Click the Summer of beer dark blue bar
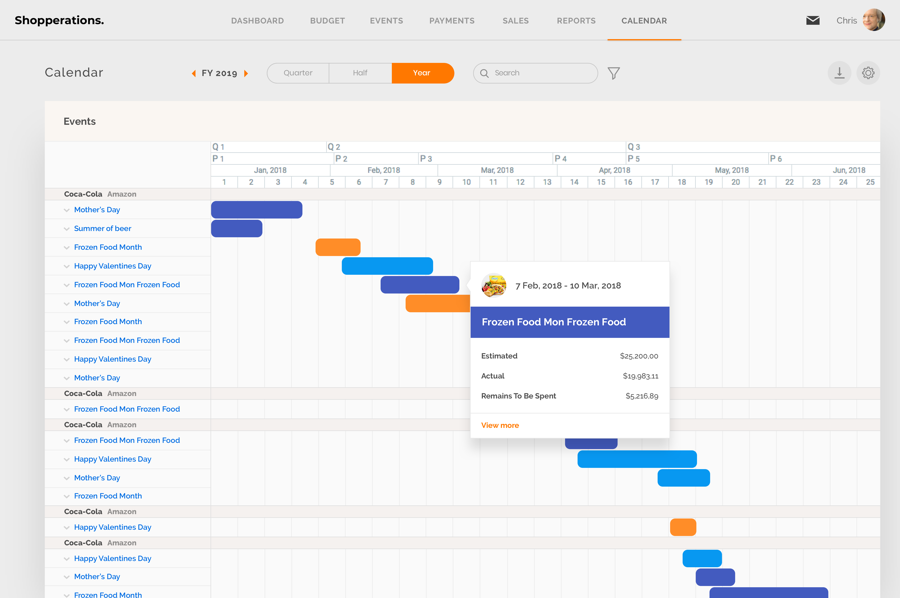The width and height of the screenshot is (900, 598). pyautogui.click(x=236, y=228)
